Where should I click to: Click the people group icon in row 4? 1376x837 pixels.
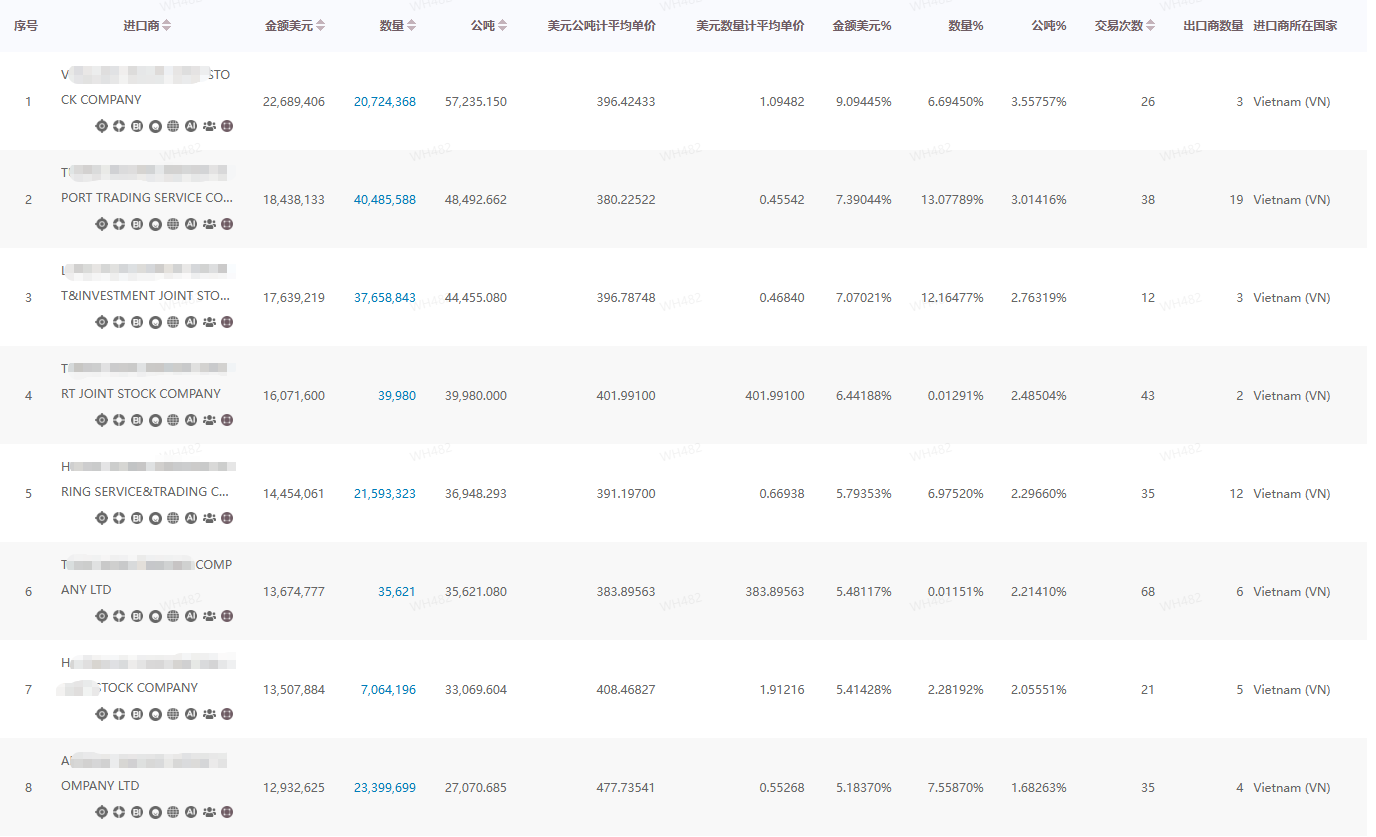pos(209,420)
